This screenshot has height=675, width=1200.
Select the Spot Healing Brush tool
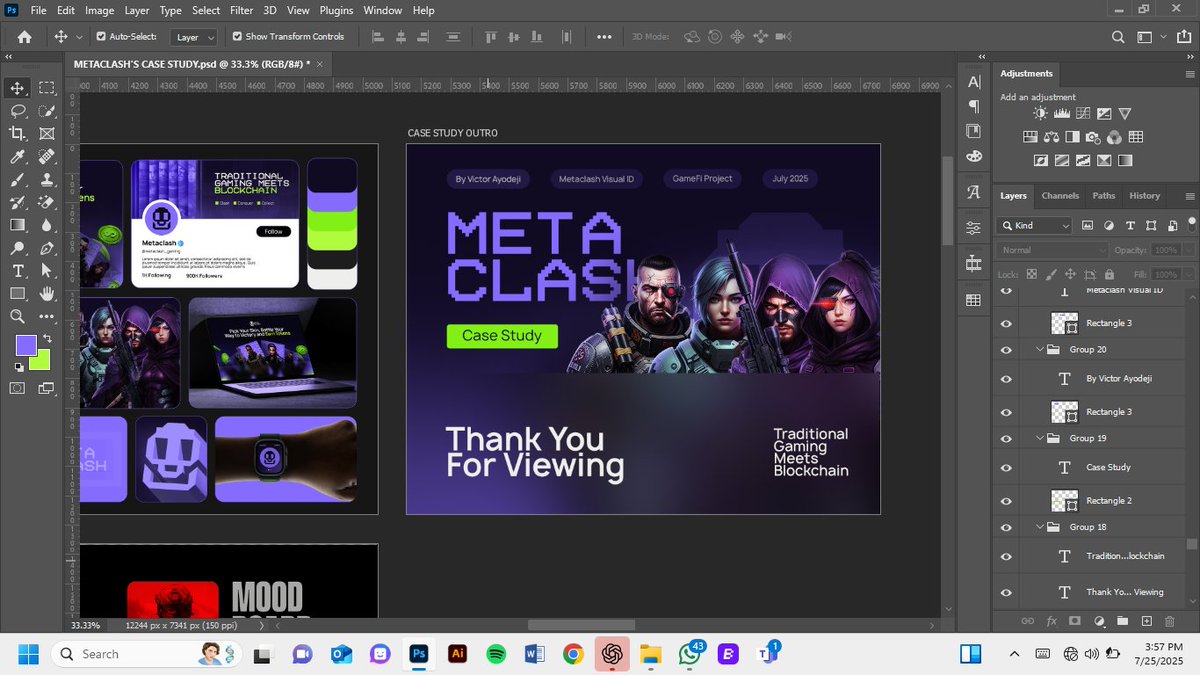coord(46,157)
